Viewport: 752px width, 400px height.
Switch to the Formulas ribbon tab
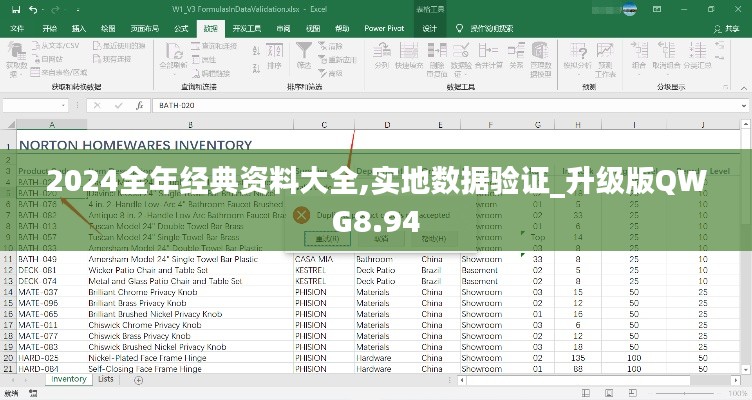tap(181, 28)
